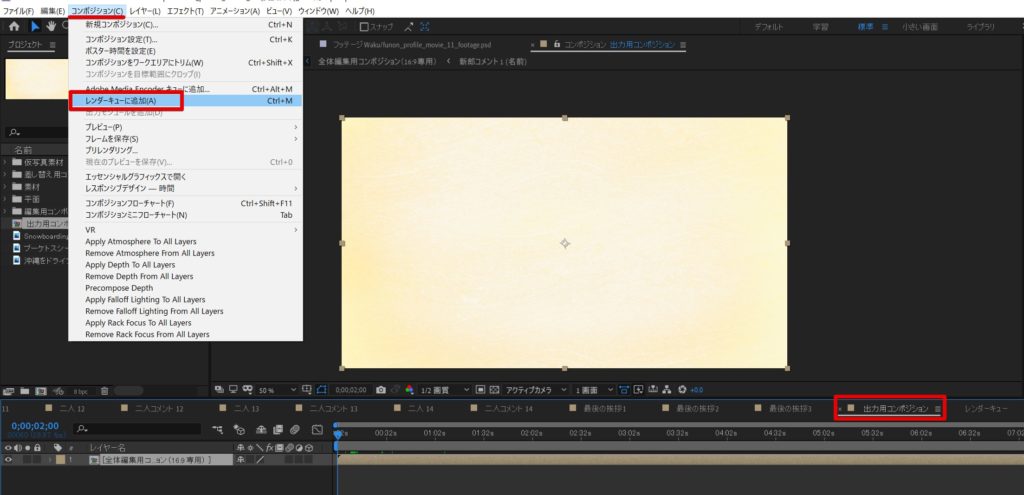
Task: Switch to the 出力用コンポジション timeline tab
Action: coord(894,409)
